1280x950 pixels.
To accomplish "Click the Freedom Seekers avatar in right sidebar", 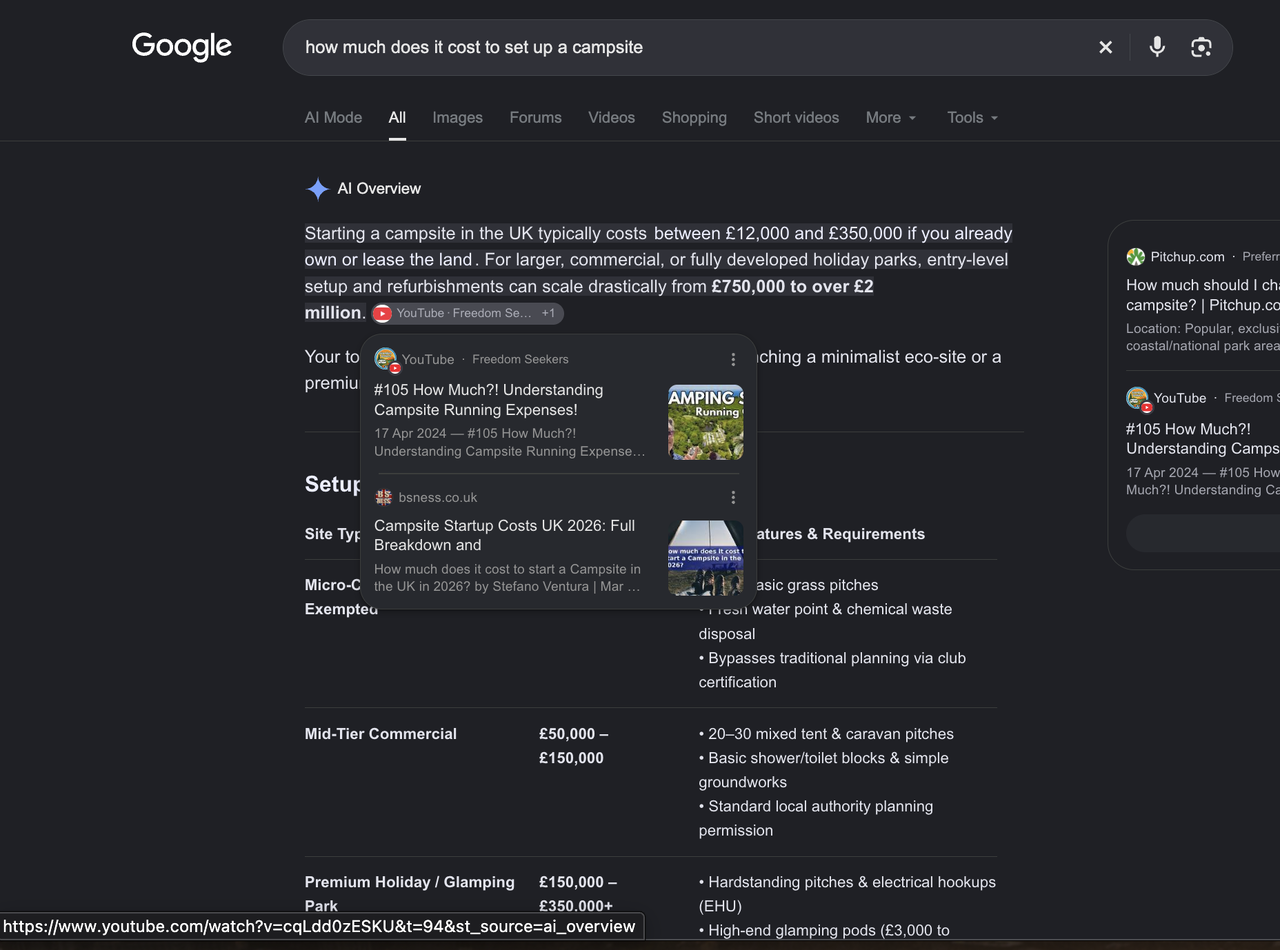I will click(x=1138, y=398).
